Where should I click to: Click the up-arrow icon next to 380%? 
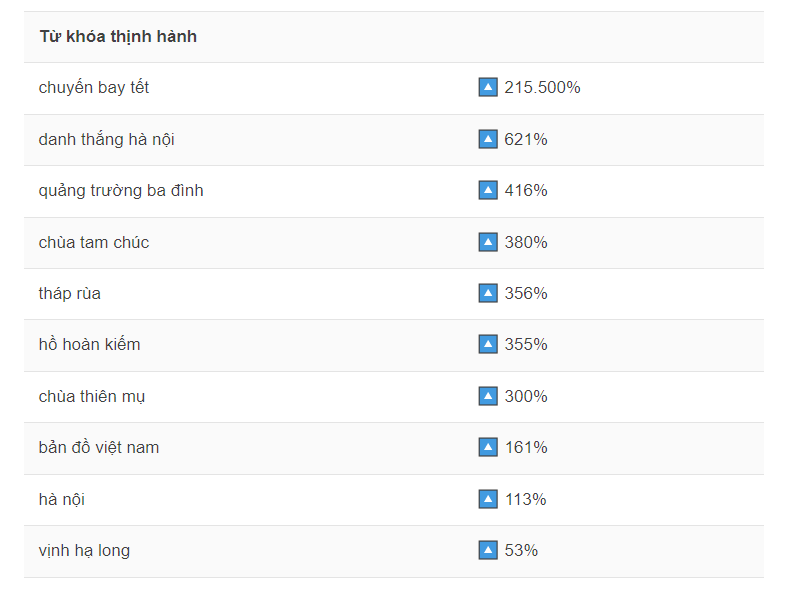tap(488, 242)
